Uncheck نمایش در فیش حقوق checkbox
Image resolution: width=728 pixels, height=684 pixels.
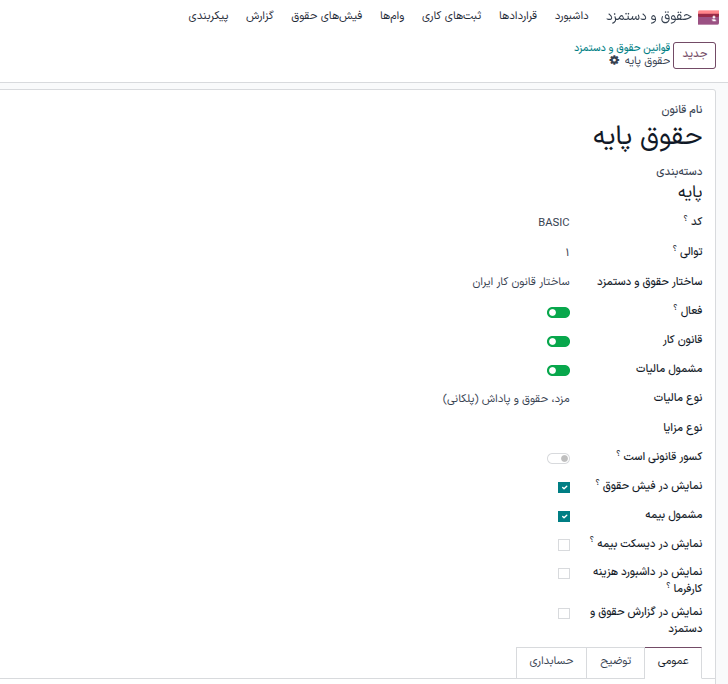(x=564, y=488)
